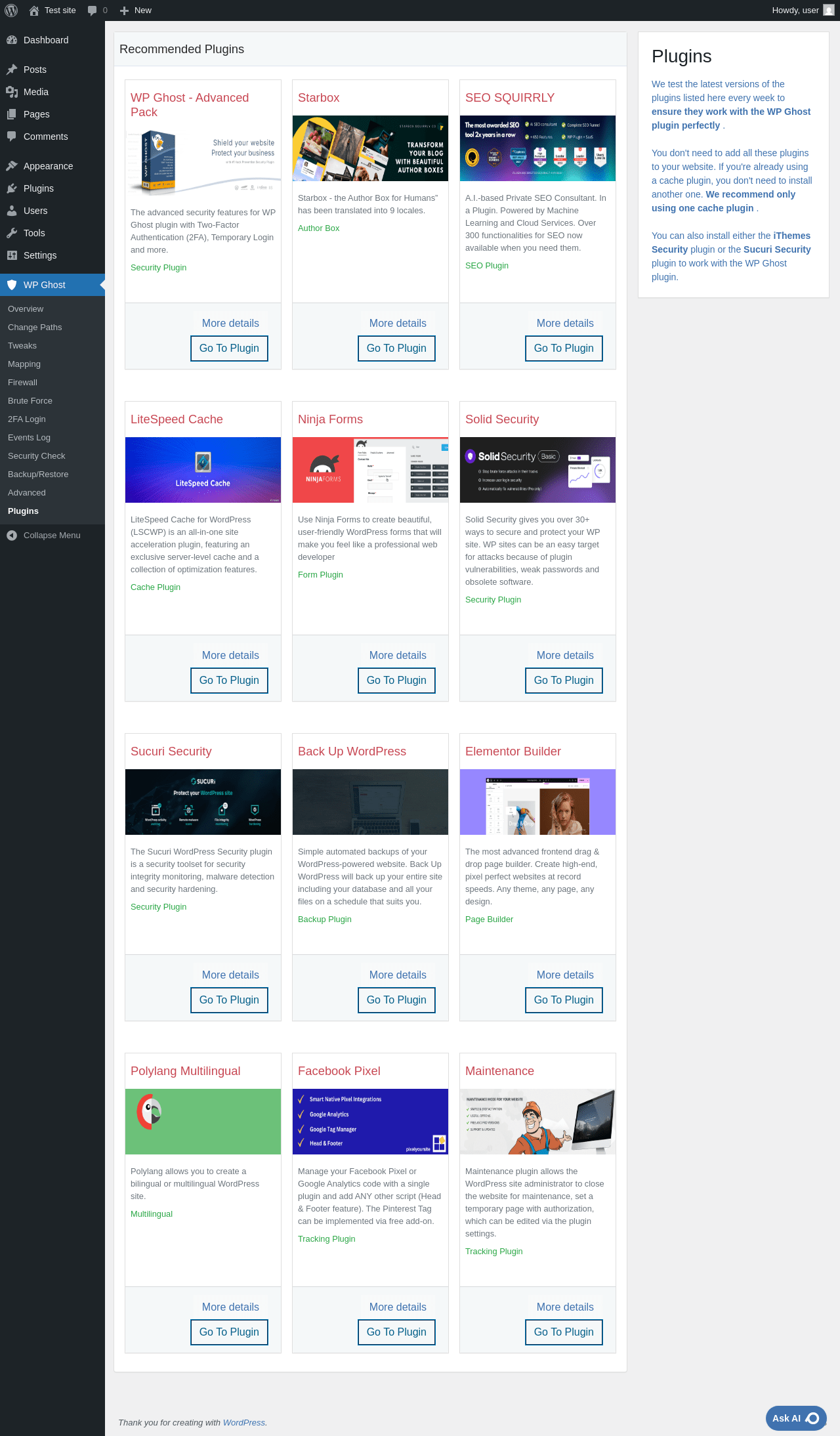This screenshot has height=1436, width=840.
Task: Open More details for WP Ghost Advanced Pack
Action: (230, 324)
